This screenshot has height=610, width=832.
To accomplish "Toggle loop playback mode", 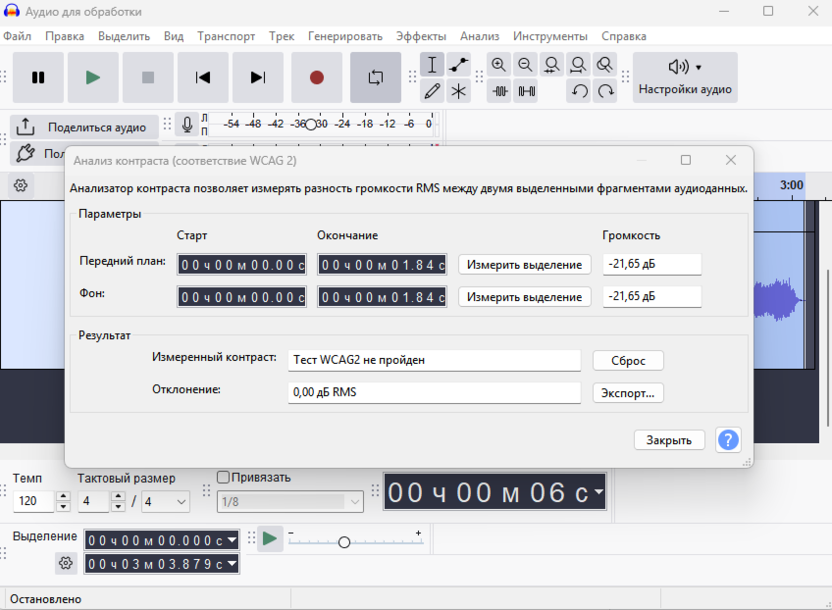I will click(376, 77).
